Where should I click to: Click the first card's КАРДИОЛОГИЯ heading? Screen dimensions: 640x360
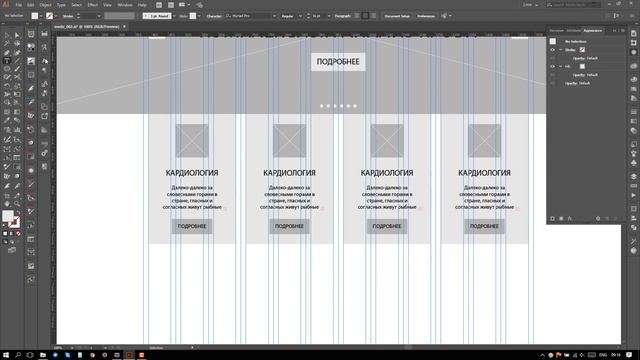tap(192, 173)
